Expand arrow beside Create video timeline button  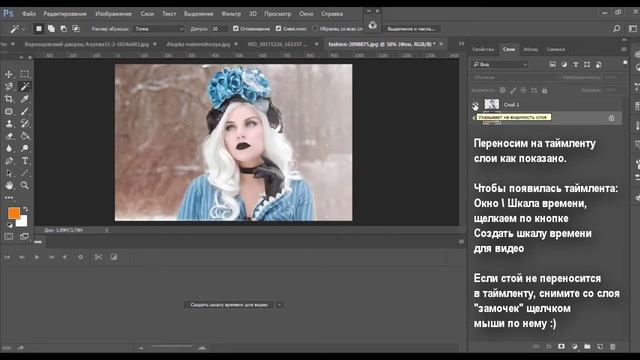(x=280, y=305)
